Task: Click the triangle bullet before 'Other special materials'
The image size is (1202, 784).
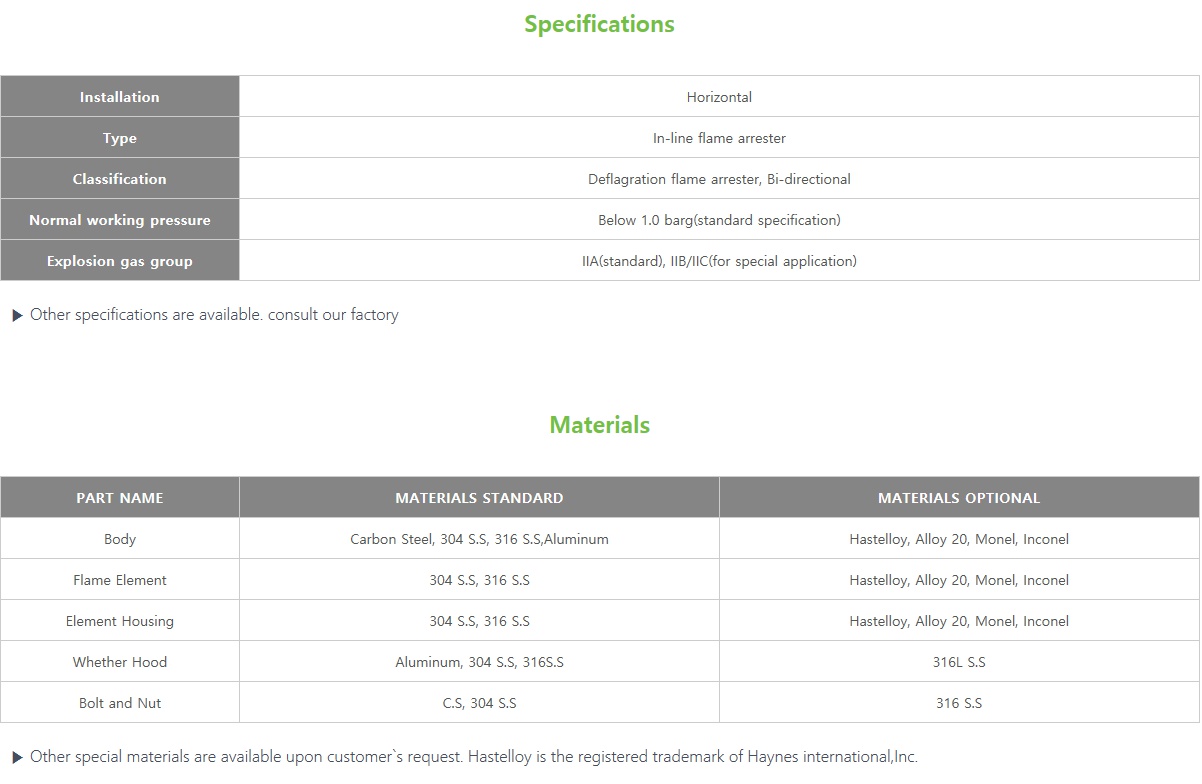Action: pyautogui.click(x=17, y=758)
